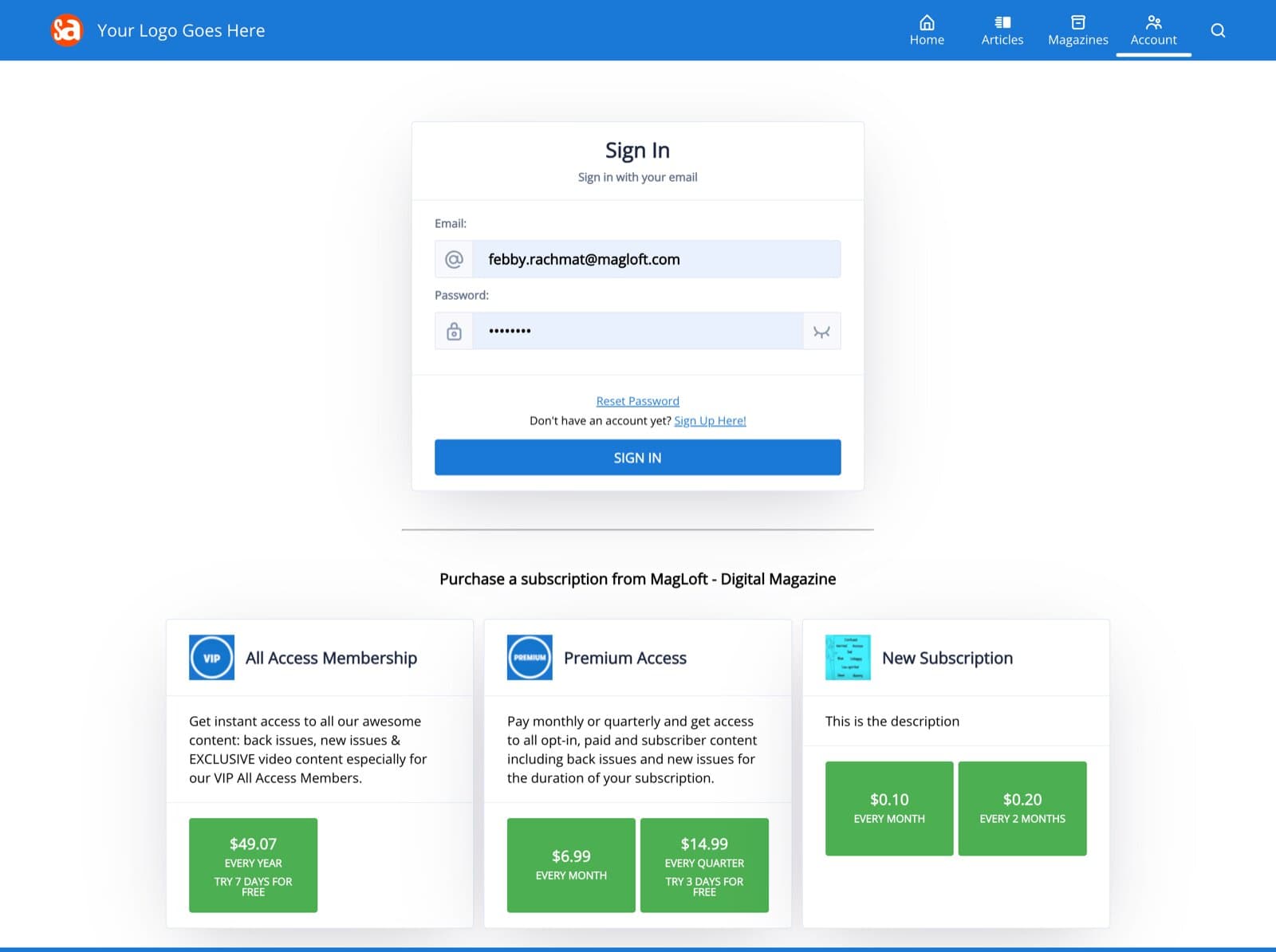
Task: Click the at-sign email icon
Action: tap(454, 259)
